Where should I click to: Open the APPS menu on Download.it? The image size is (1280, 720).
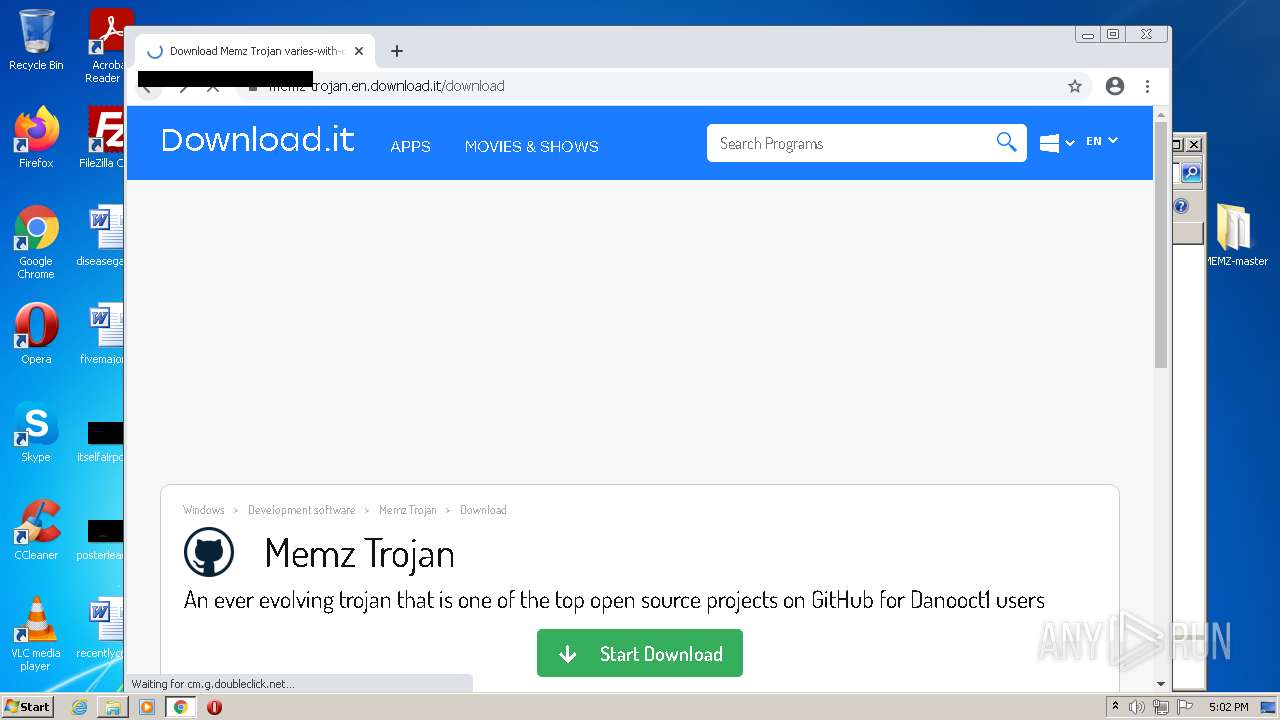point(410,146)
